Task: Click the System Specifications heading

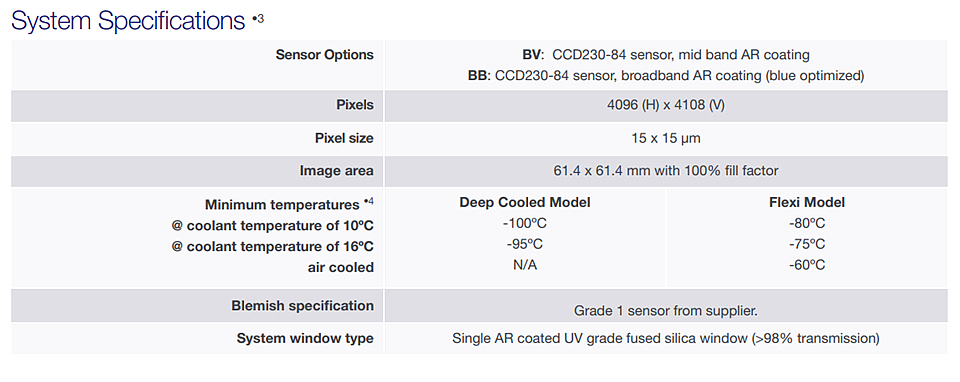Action: coord(128,21)
